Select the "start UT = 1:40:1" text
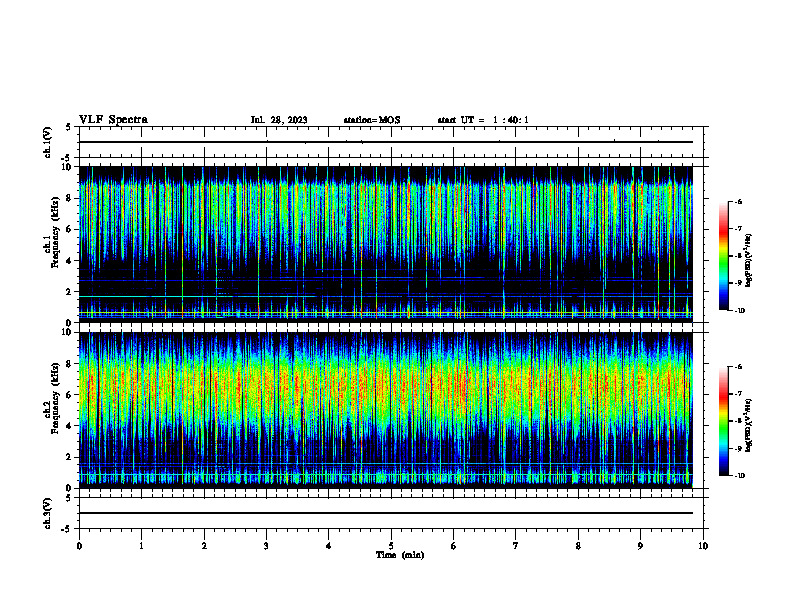 483,120
